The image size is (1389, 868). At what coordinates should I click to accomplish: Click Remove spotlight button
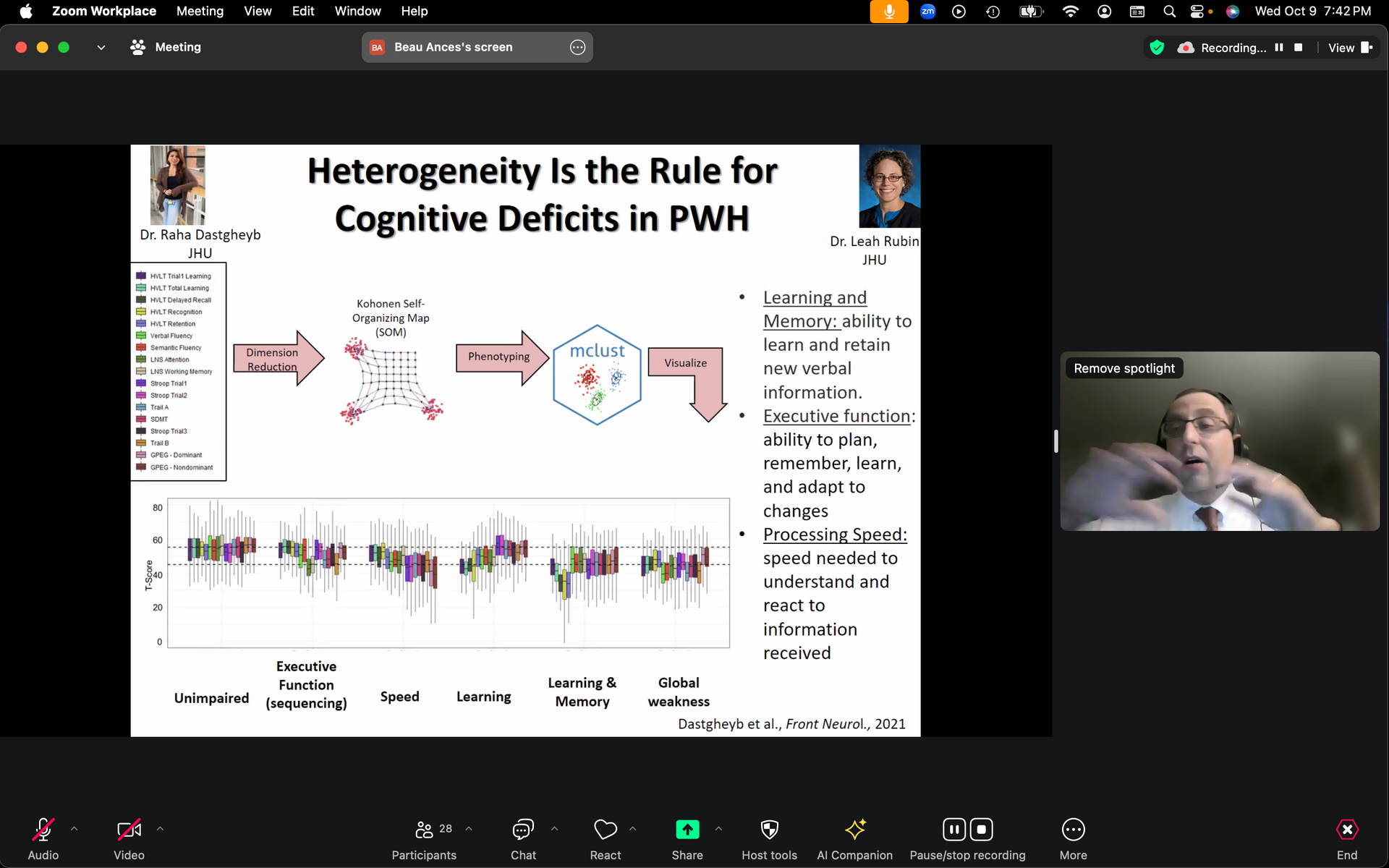[x=1123, y=368]
